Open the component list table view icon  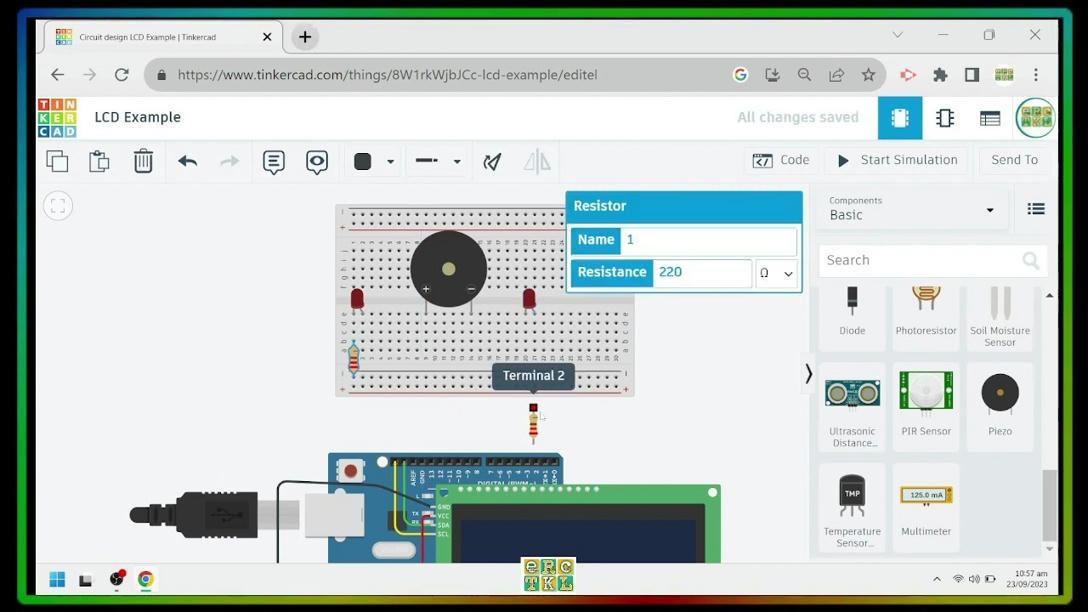(989, 117)
